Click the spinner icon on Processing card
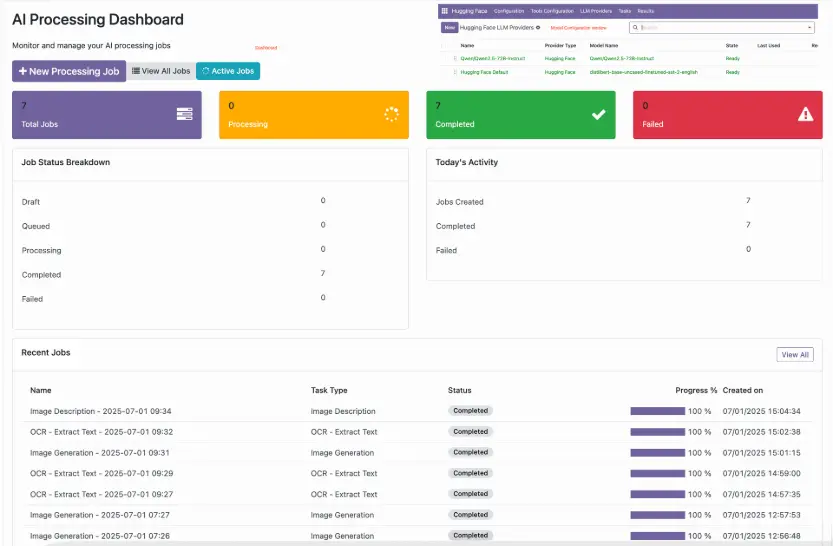This screenshot has height=546, width=833. [x=392, y=114]
